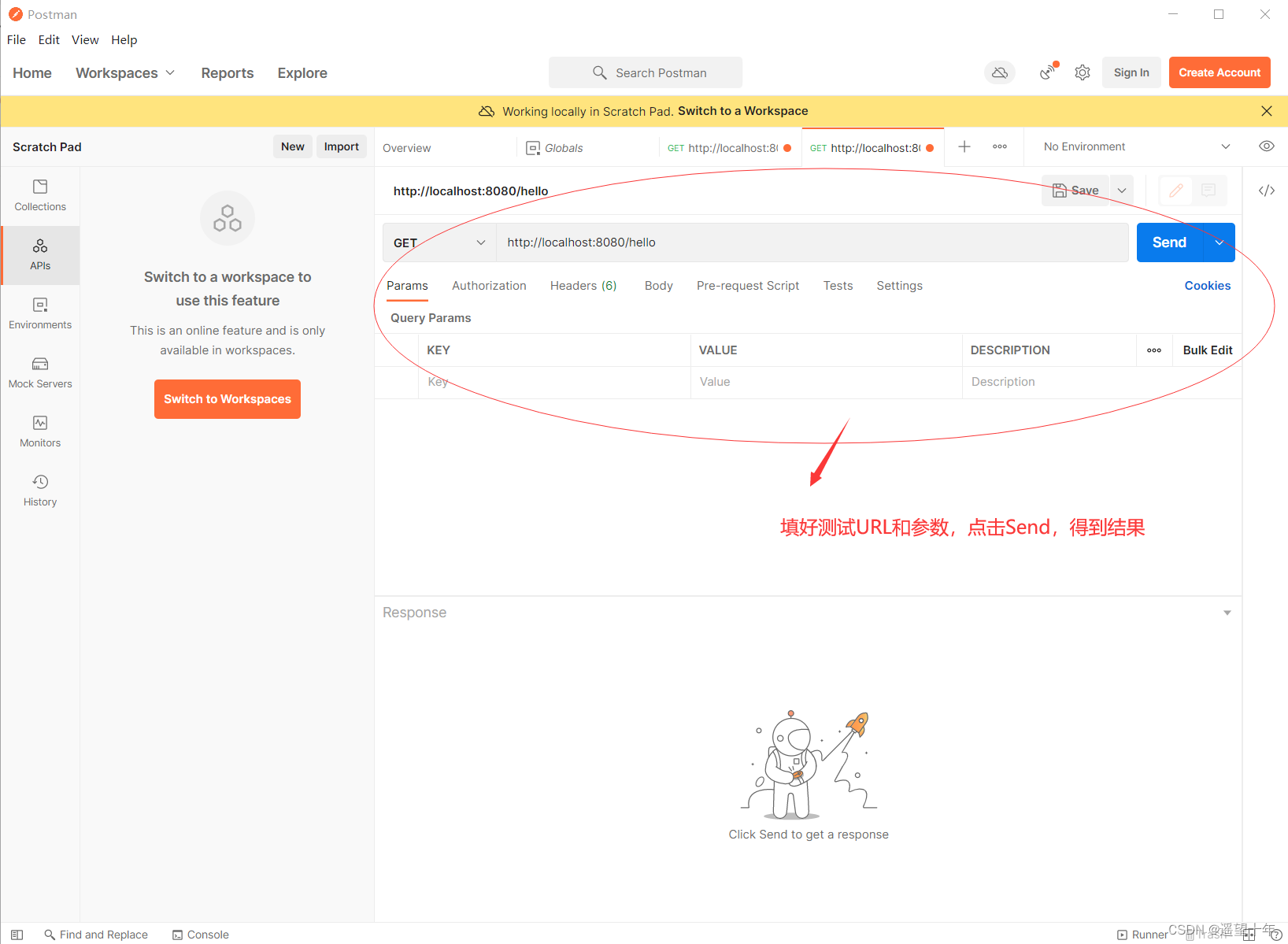Open the code snippet icon

coord(1266,191)
